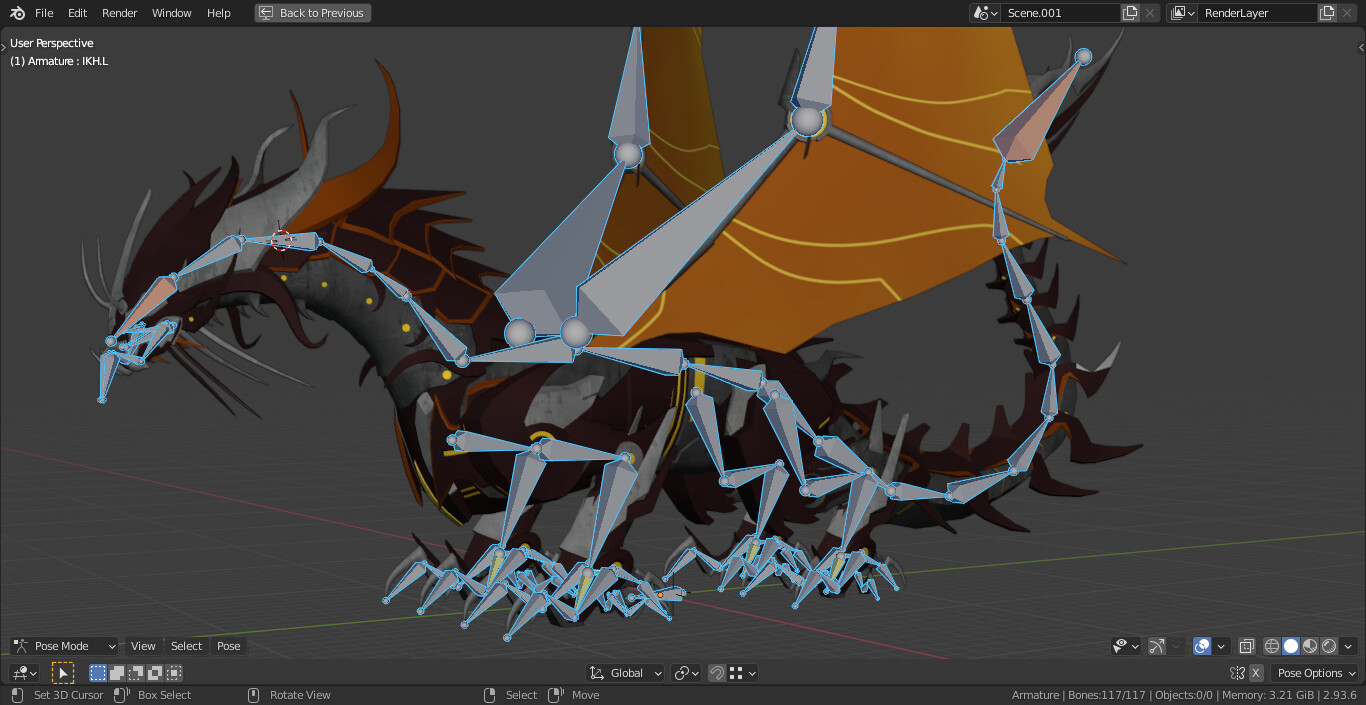This screenshot has height=705, width=1366.
Task: Select the Tweak tool in the toolbar
Action: (63, 672)
